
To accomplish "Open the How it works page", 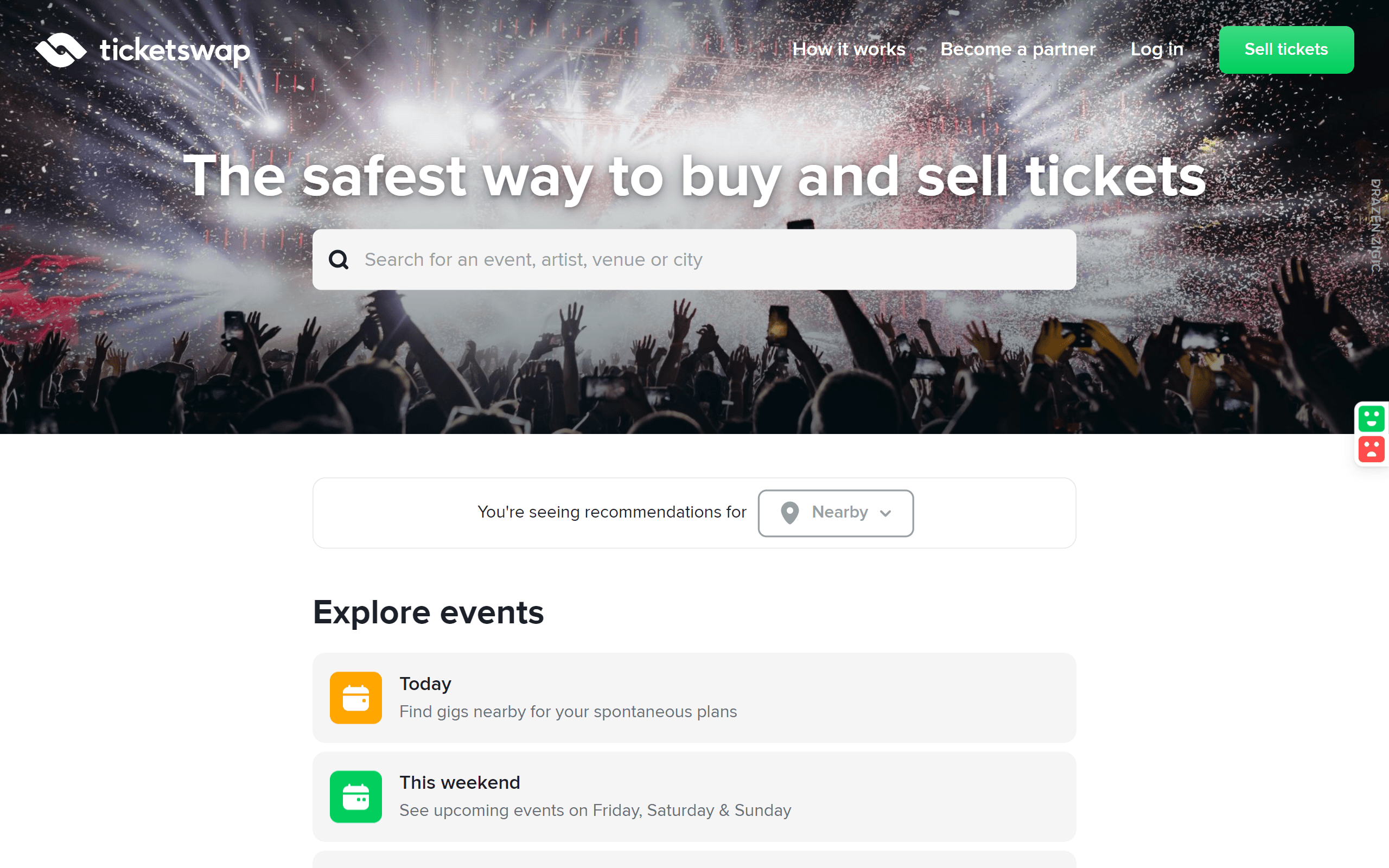I will pyautogui.click(x=849, y=49).
